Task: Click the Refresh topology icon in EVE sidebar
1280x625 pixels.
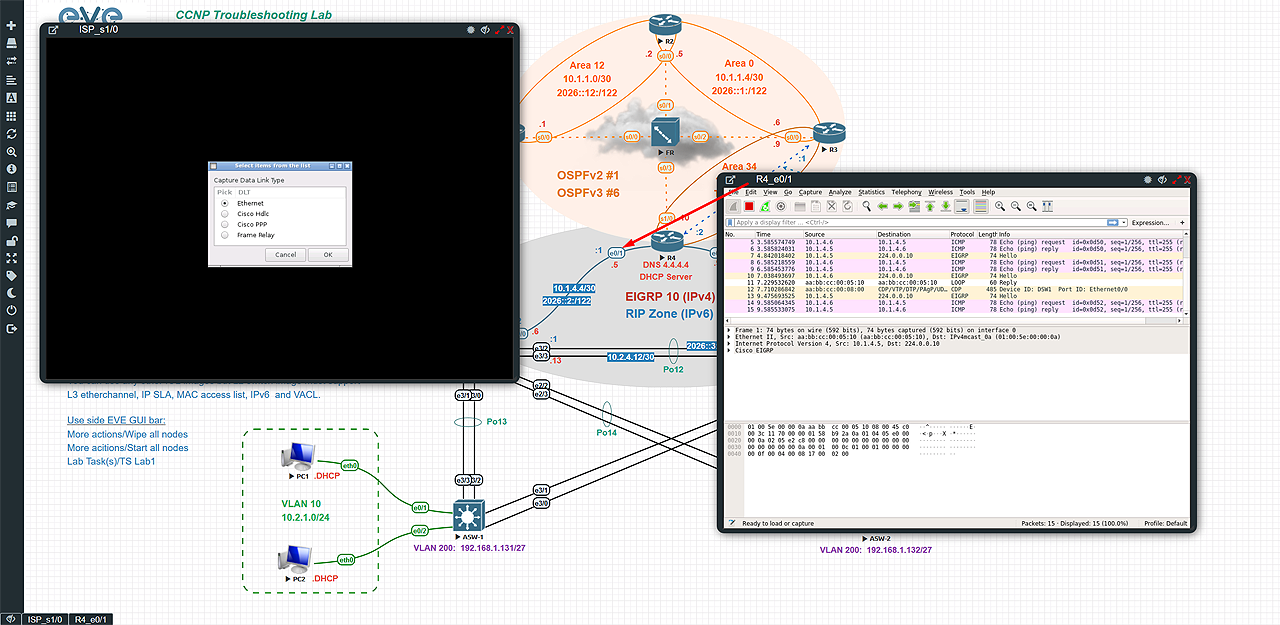Action: (x=11, y=133)
